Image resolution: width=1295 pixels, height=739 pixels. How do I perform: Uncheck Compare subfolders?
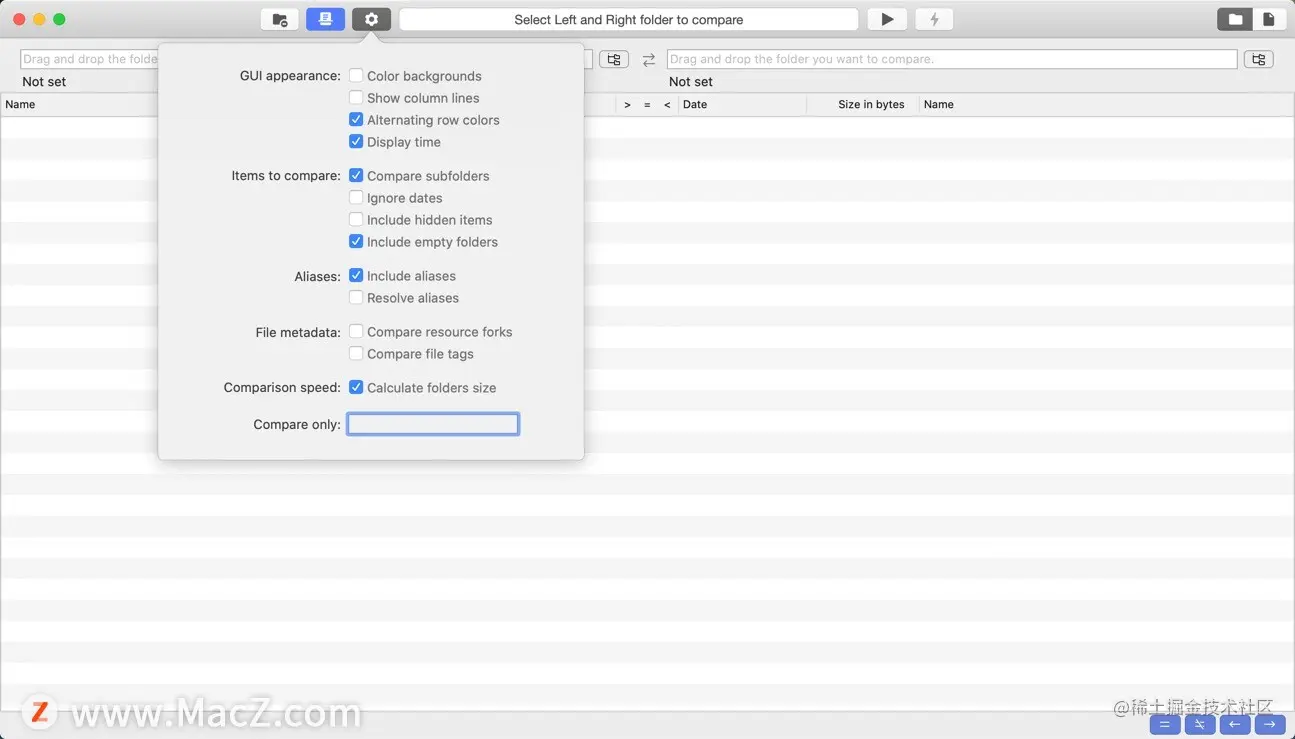(x=356, y=176)
